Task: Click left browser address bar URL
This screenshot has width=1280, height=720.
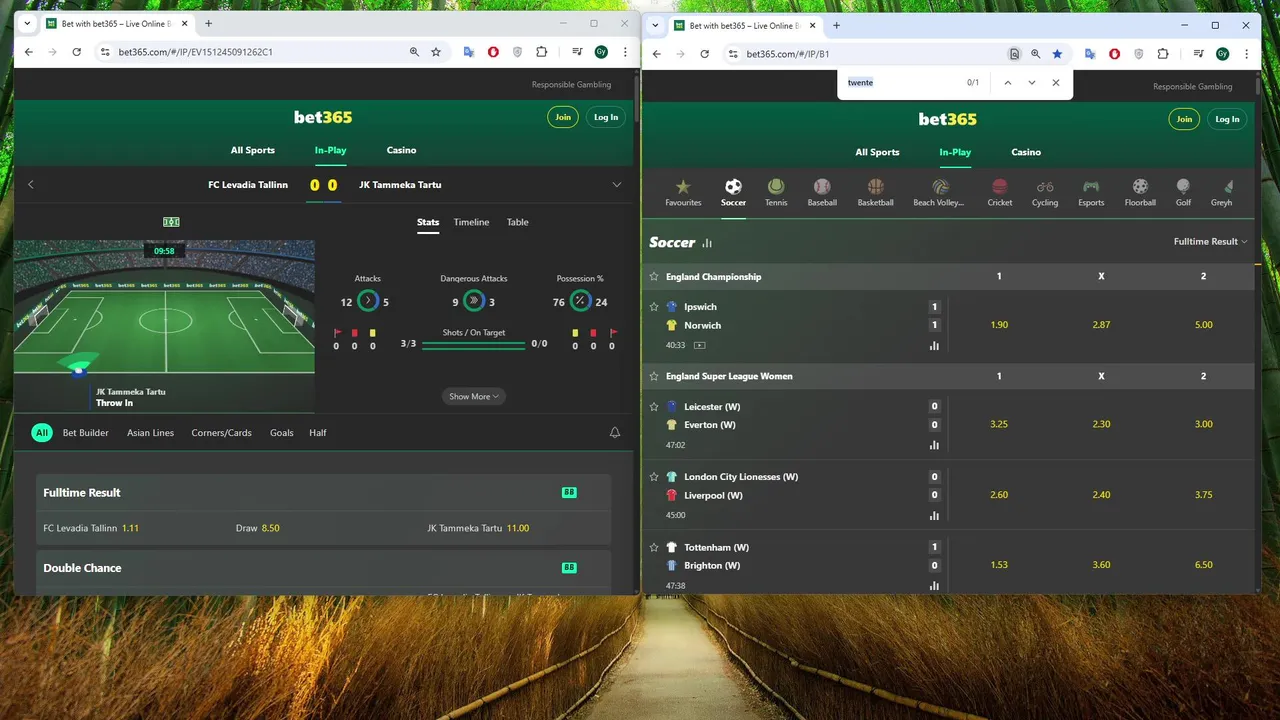Action: [x=195, y=52]
